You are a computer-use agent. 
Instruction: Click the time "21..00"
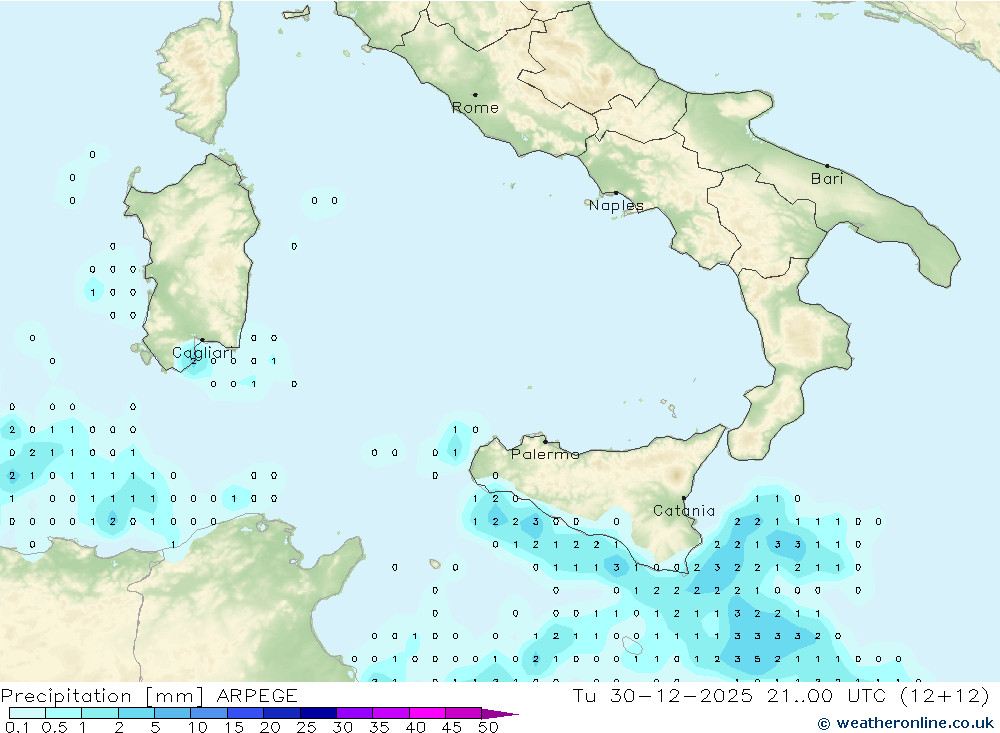point(800,695)
